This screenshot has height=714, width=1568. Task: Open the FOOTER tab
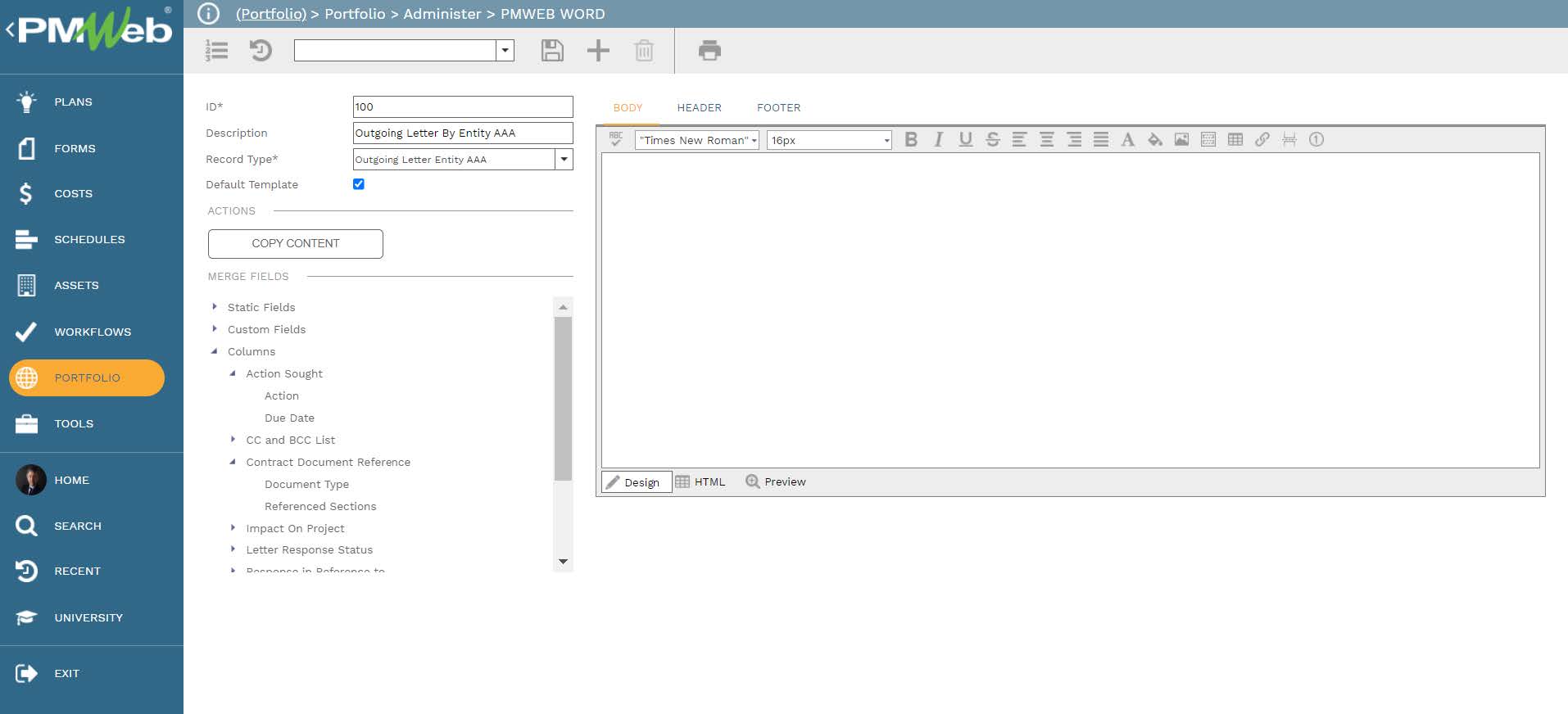click(x=778, y=108)
